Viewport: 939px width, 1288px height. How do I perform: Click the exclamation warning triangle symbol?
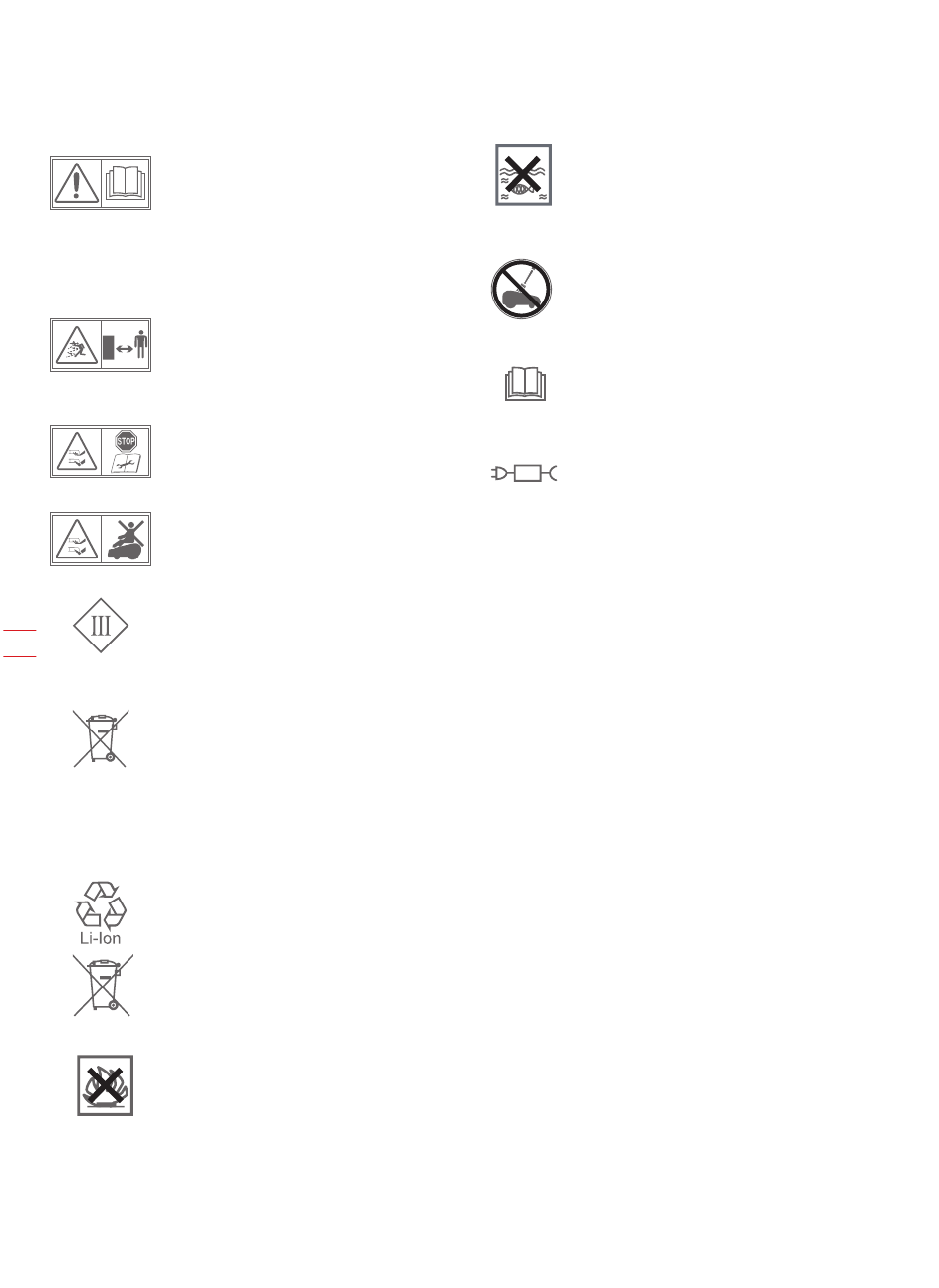(76, 183)
